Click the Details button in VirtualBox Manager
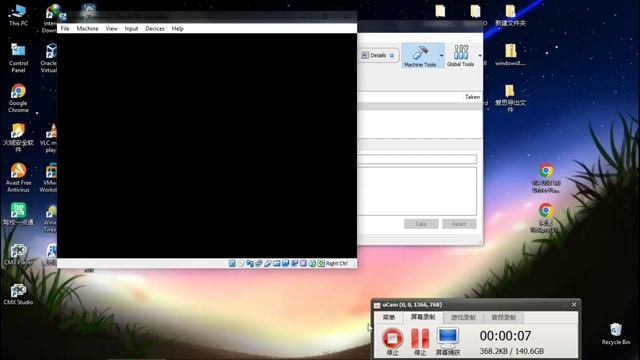640x360 pixels. click(378, 55)
